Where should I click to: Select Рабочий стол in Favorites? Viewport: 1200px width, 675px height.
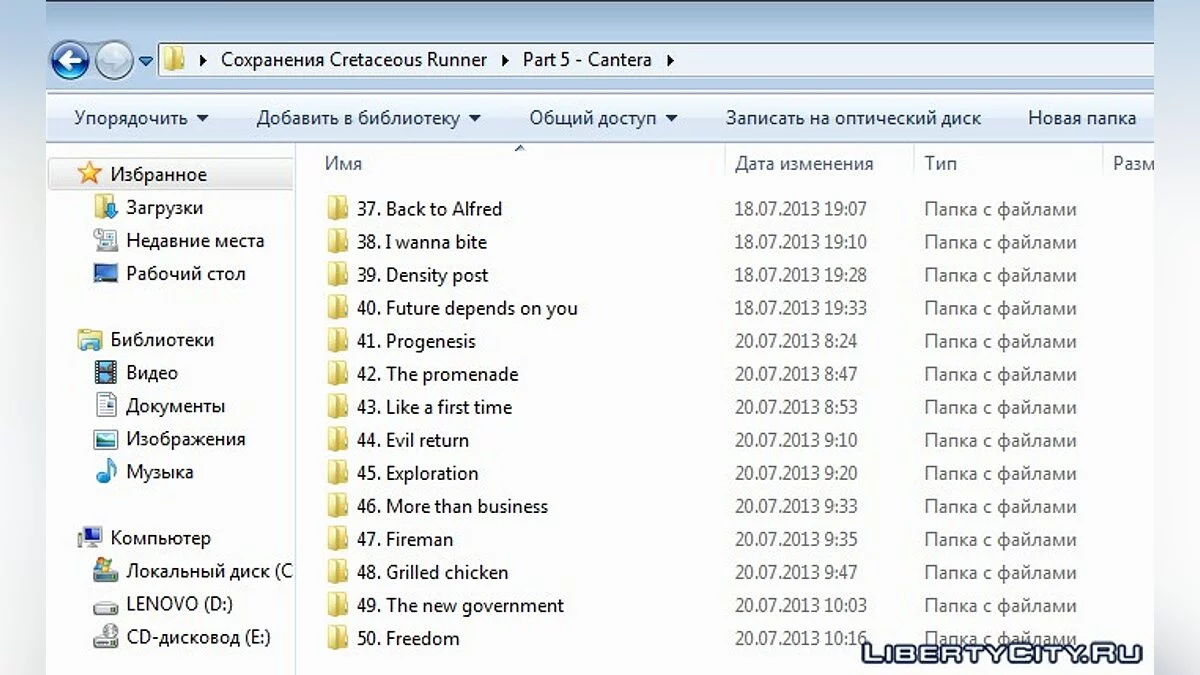pos(185,274)
